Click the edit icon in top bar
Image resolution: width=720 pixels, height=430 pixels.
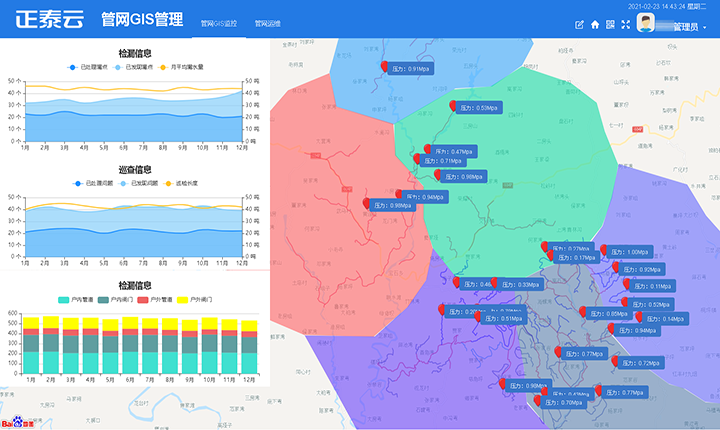coord(580,25)
